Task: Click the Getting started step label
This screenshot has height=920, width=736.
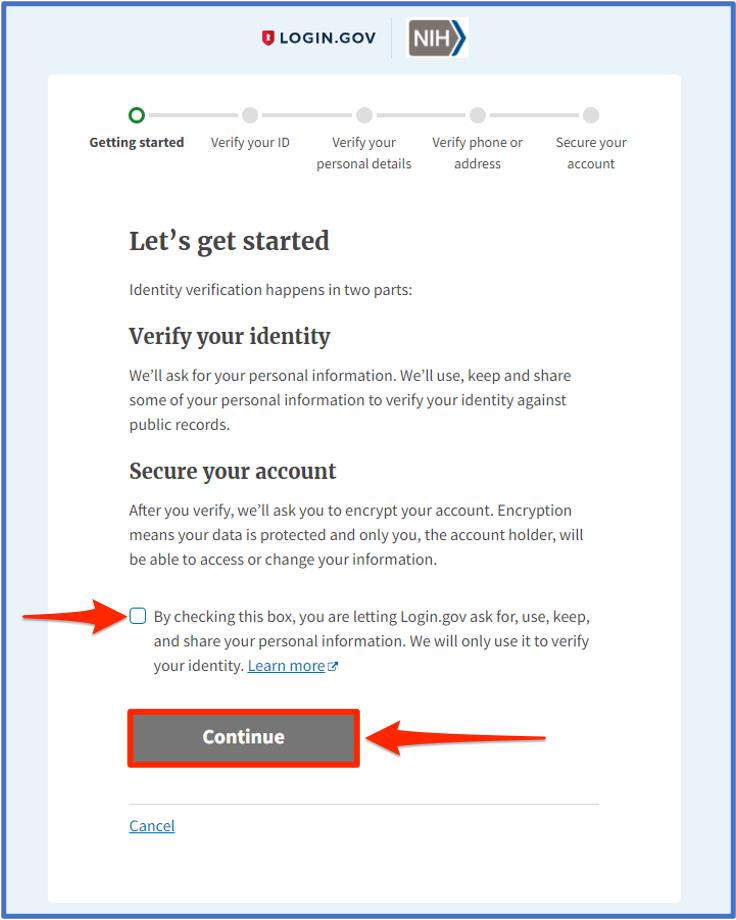Action: [136, 142]
